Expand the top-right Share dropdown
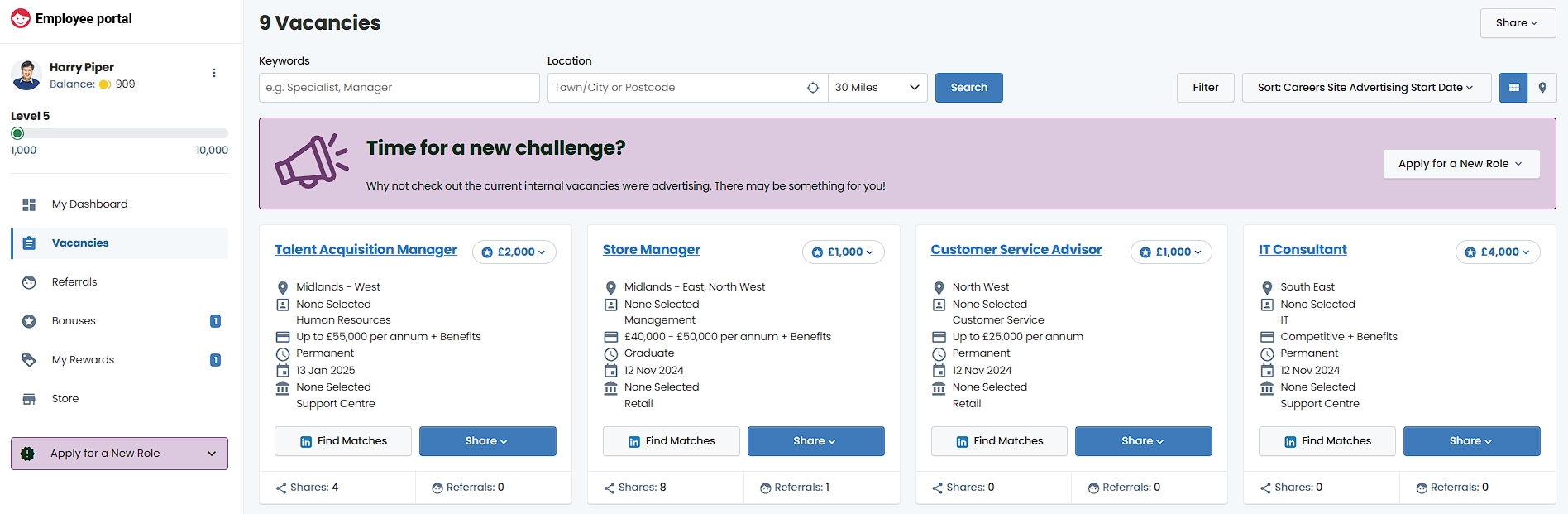This screenshot has height=514, width=1568. pos(1518,23)
